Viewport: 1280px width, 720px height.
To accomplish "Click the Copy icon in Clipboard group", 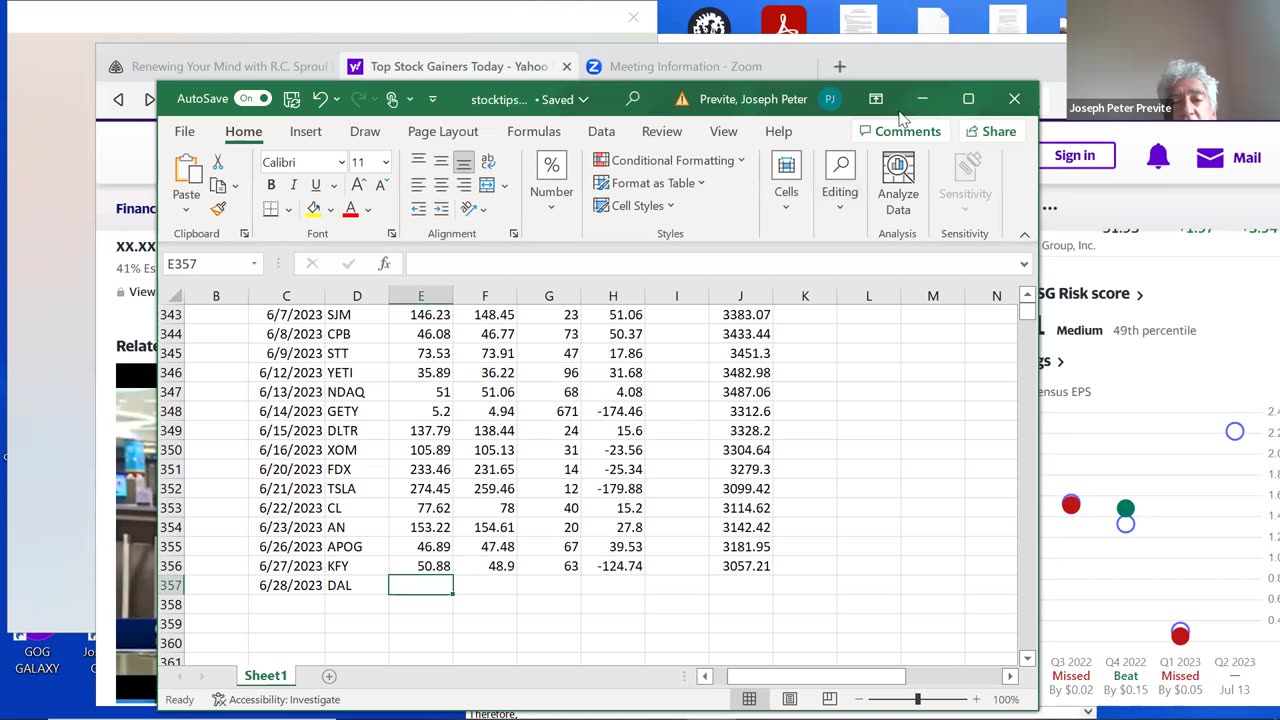I will coord(218,186).
